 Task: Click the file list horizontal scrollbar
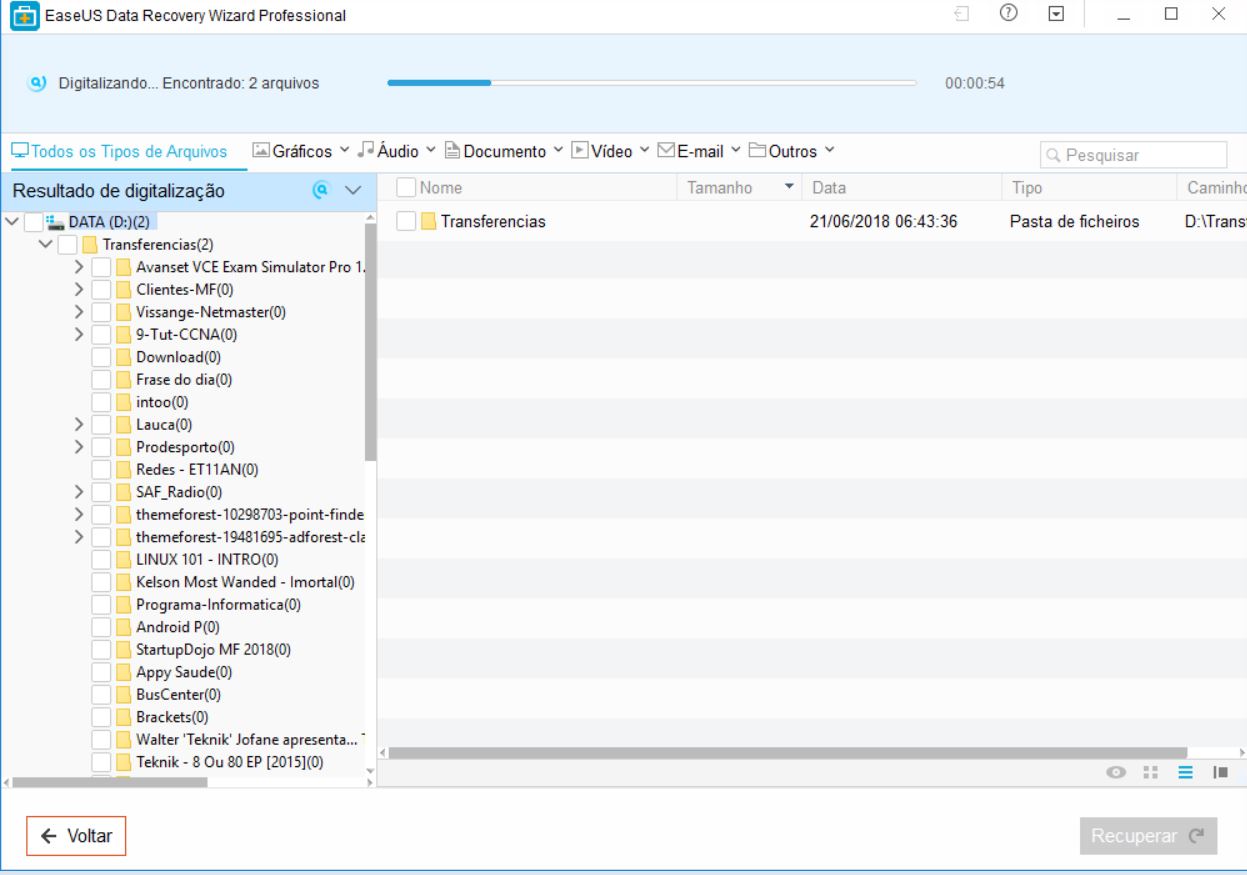pyautogui.click(x=788, y=752)
